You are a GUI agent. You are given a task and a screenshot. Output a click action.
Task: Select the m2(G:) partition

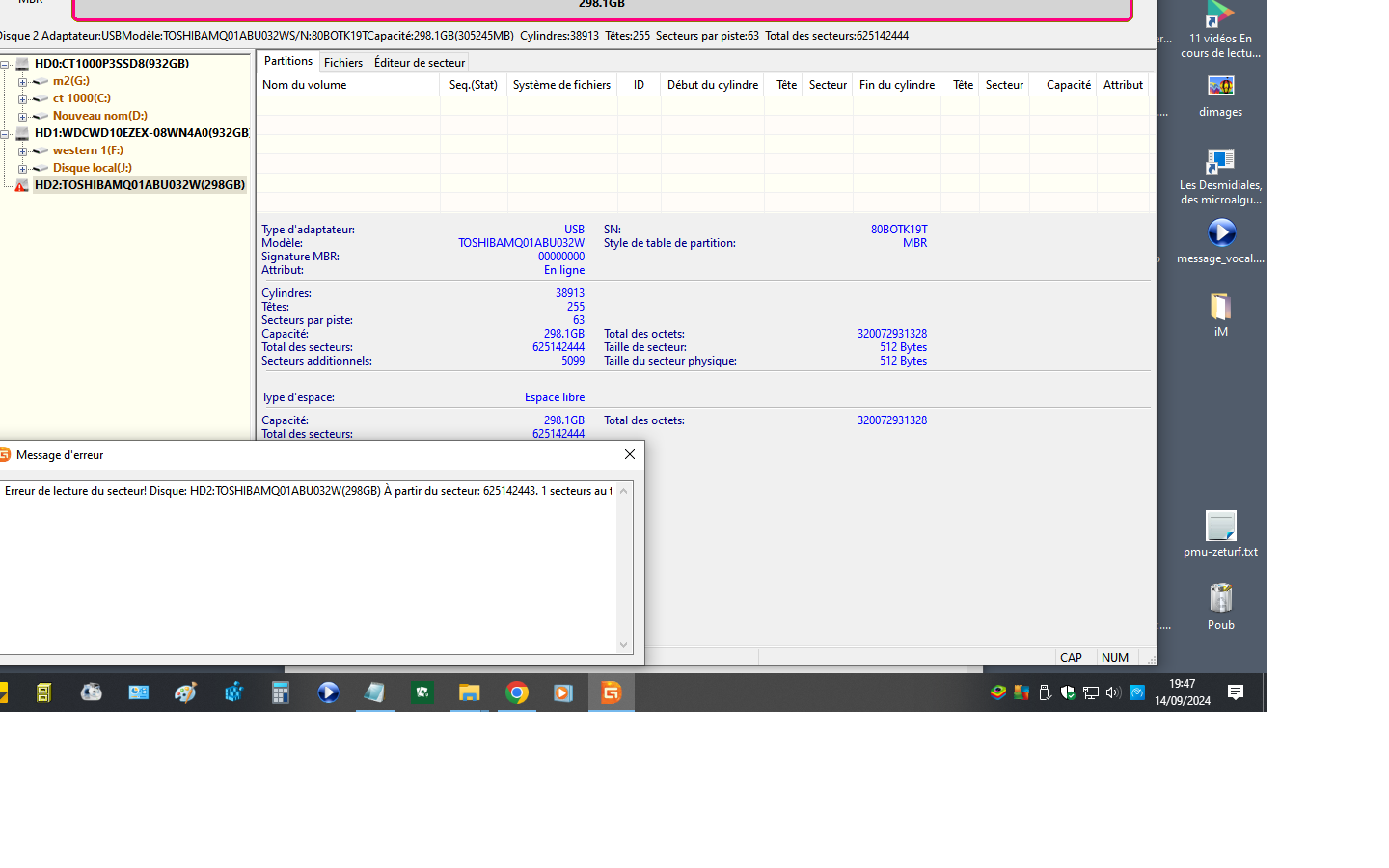(71, 81)
